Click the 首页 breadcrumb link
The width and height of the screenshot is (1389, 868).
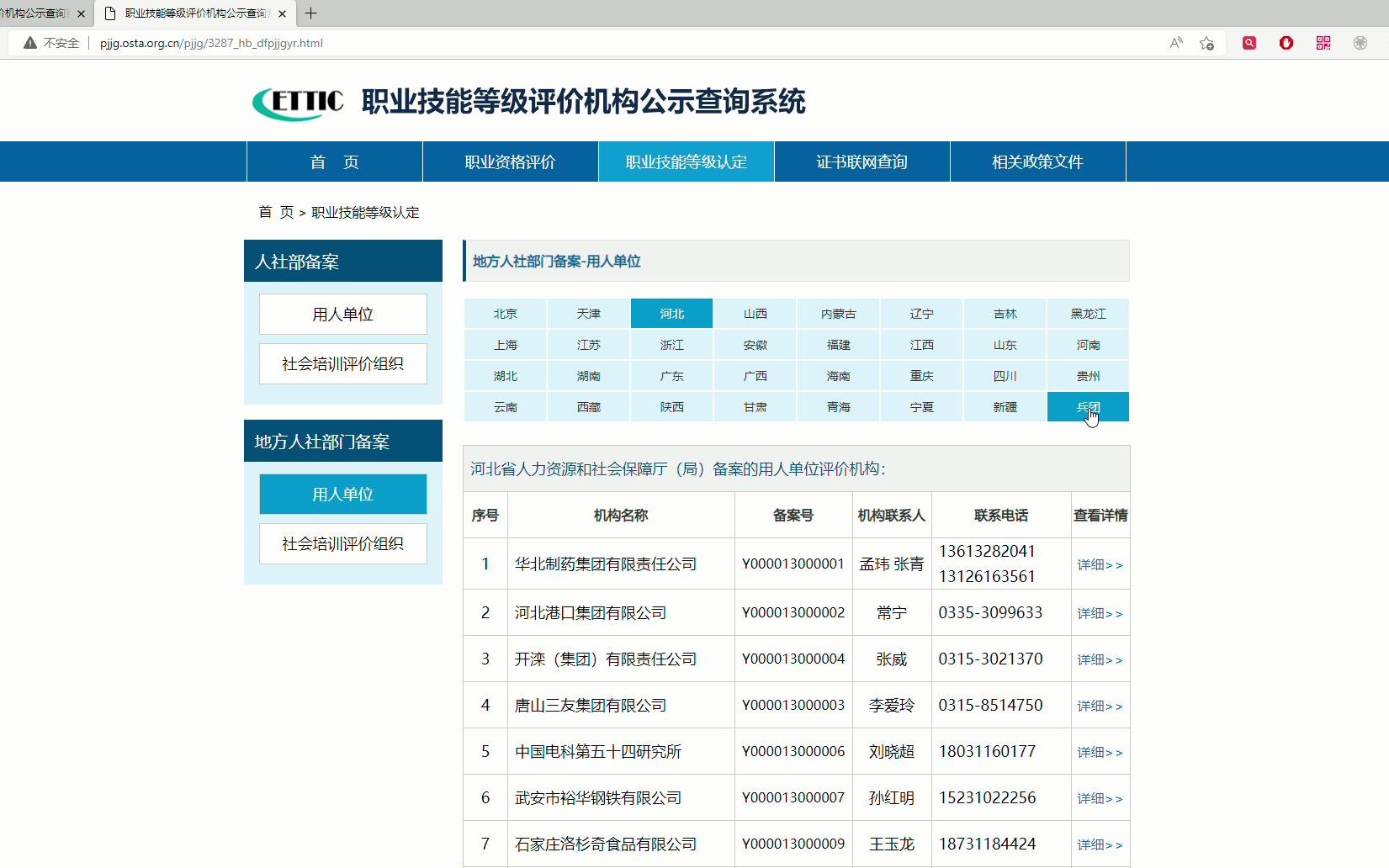coord(276,212)
